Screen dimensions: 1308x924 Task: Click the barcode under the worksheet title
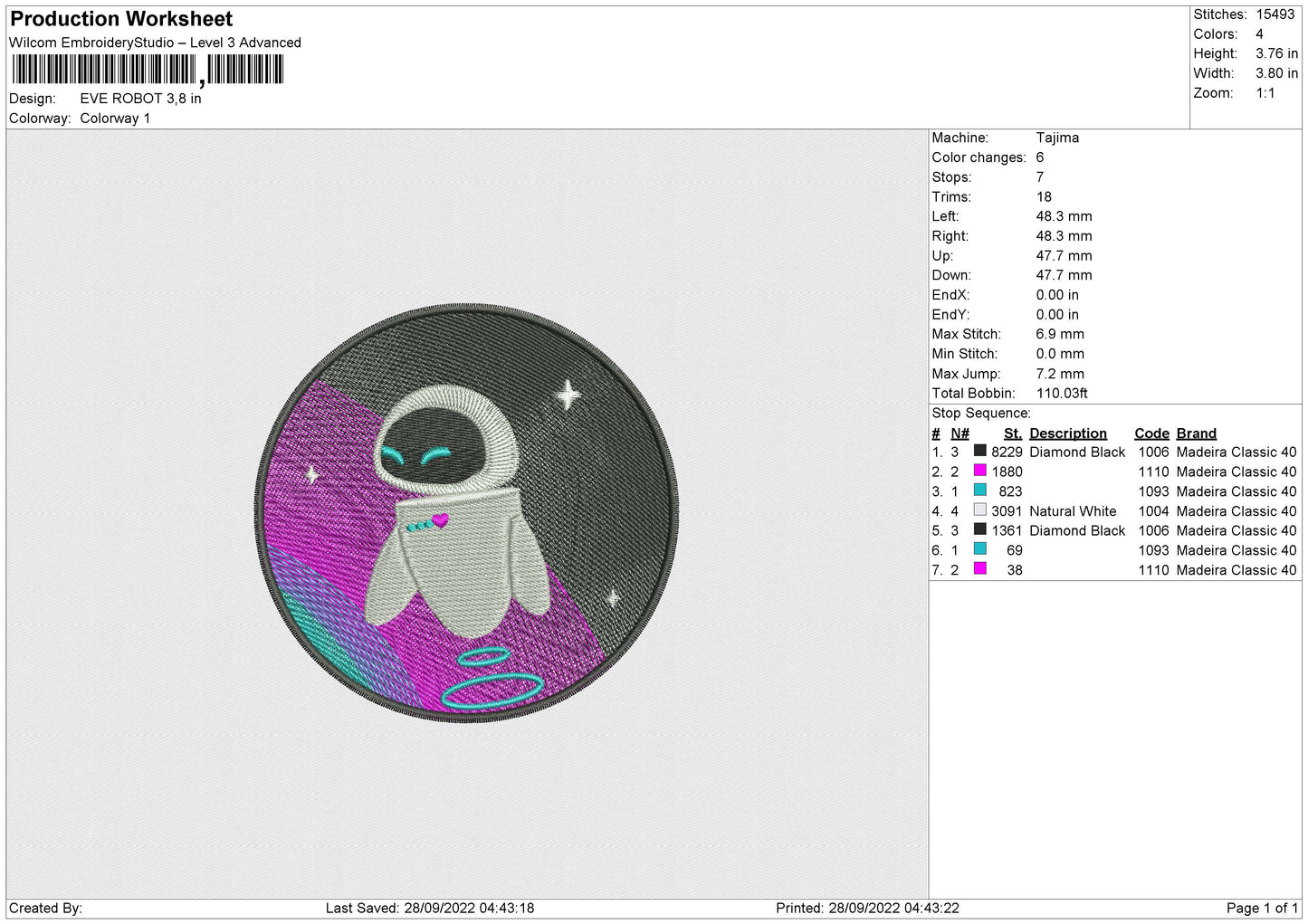(x=148, y=70)
